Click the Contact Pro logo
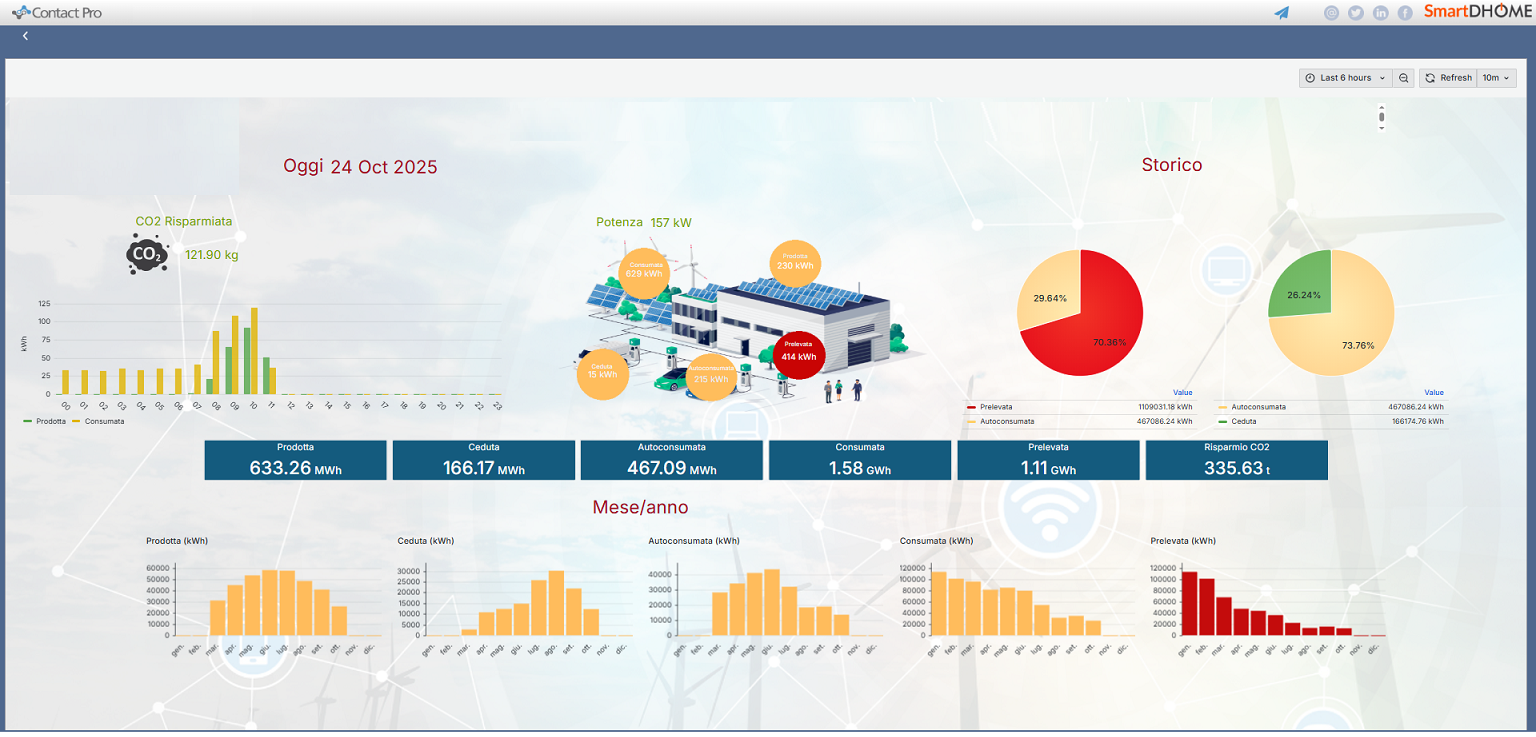Image resolution: width=1536 pixels, height=737 pixels. tap(55, 13)
